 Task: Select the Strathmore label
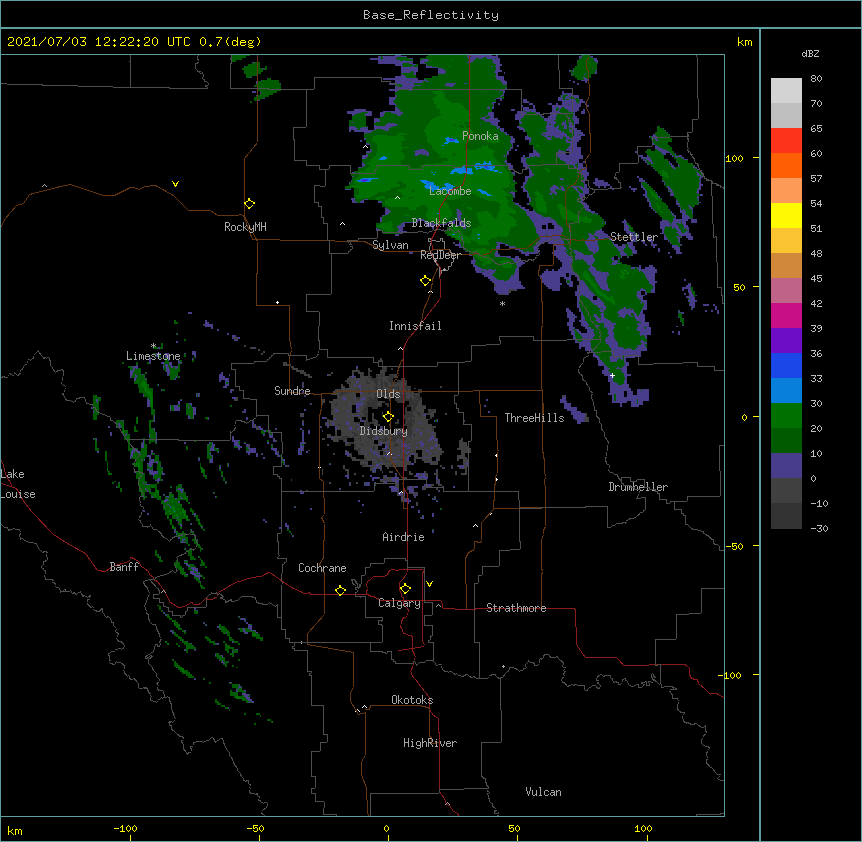click(516, 608)
